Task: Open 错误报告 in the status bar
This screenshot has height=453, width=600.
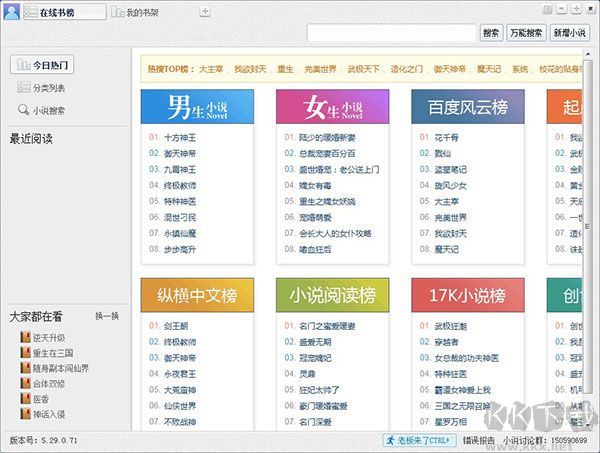Action: tap(478, 440)
